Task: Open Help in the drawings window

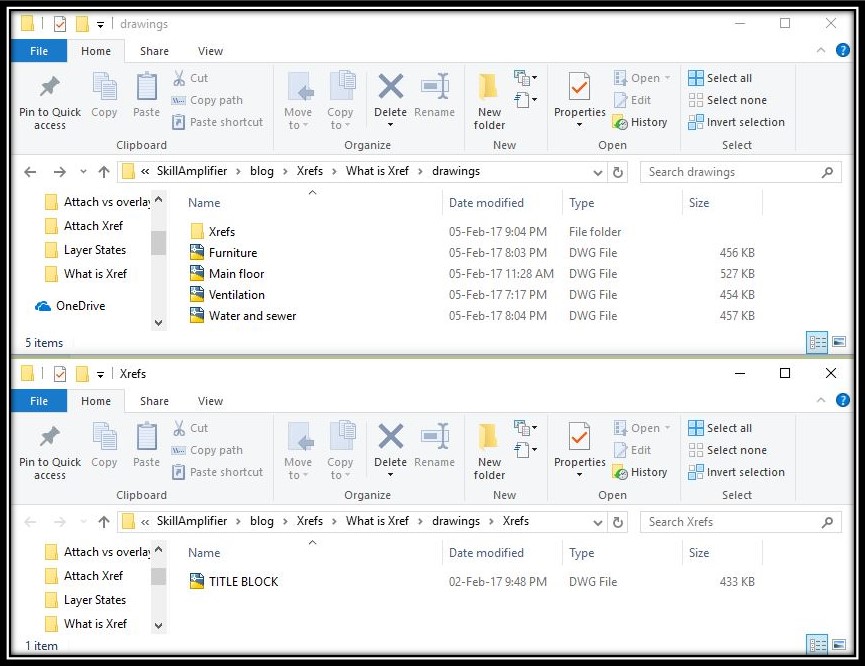Action: 842,50
